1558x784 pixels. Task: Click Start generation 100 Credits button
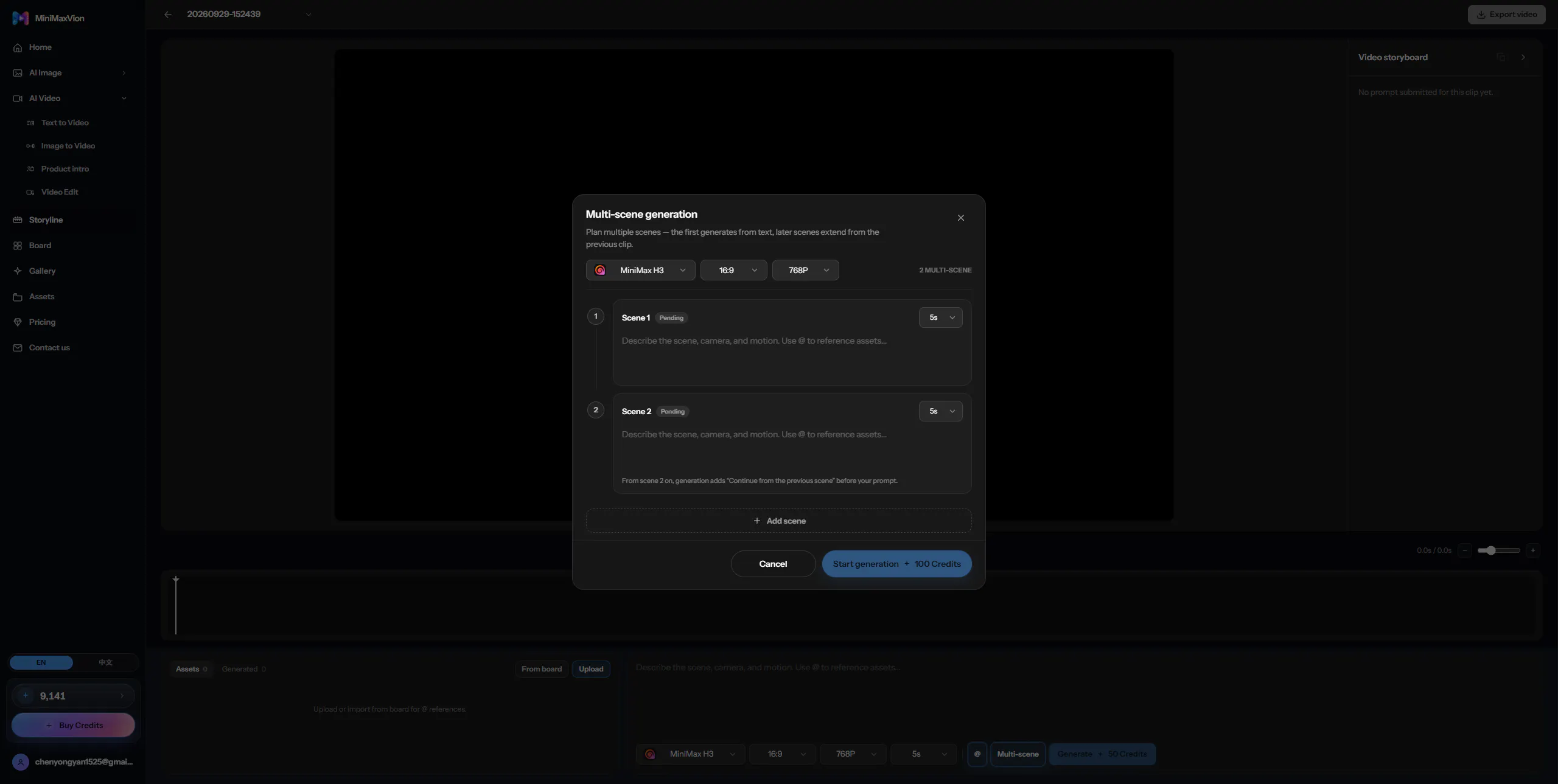pos(896,564)
